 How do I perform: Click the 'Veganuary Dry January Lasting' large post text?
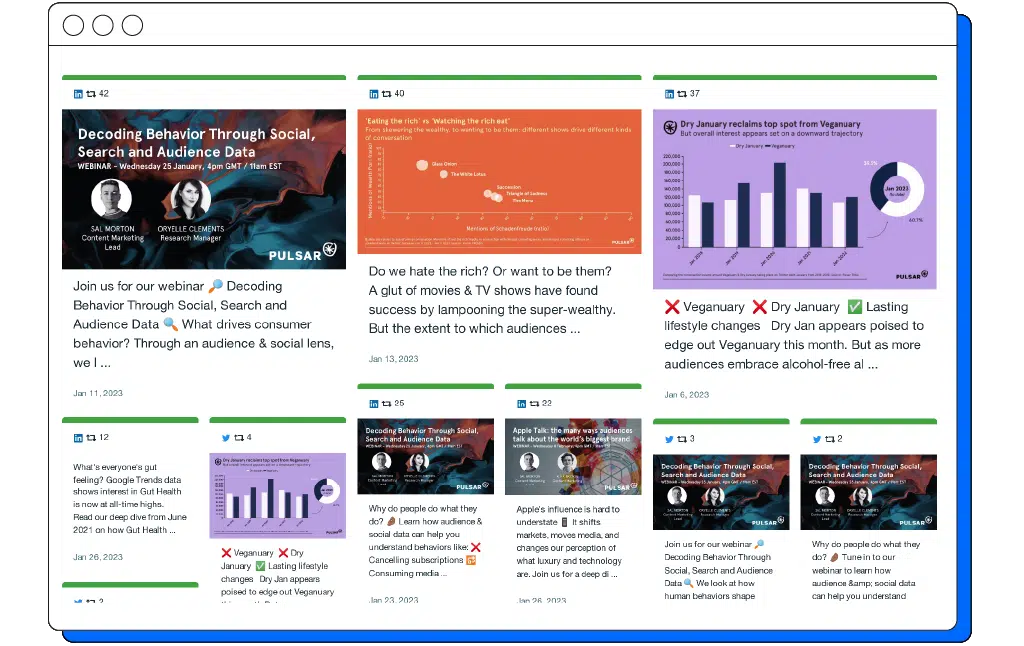(x=794, y=336)
